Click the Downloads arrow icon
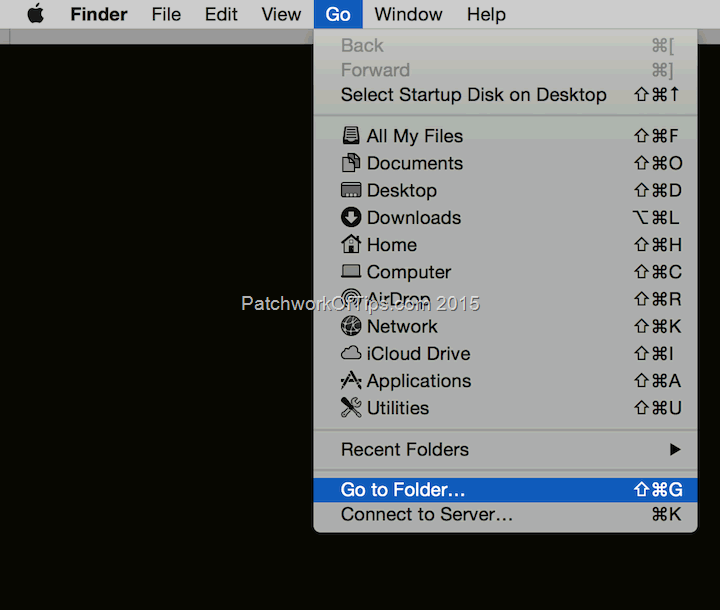 click(351, 217)
